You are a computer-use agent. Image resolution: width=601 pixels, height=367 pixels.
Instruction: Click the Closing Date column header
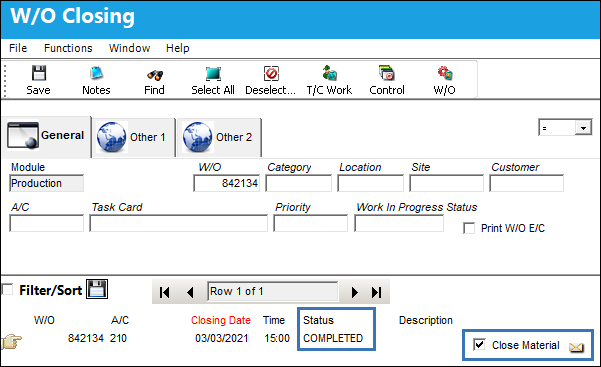point(221,320)
